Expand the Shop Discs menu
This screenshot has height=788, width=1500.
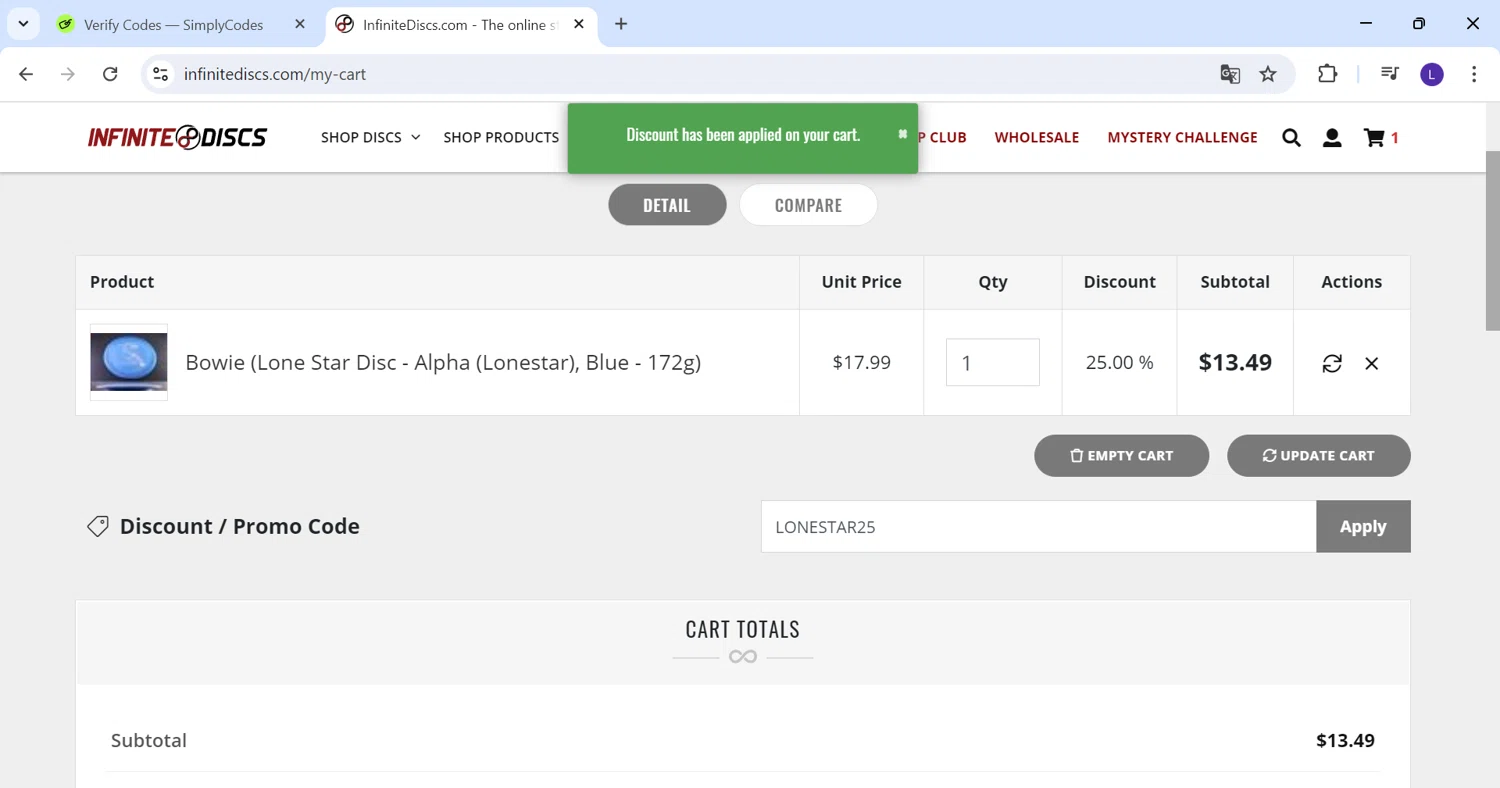coord(370,137)
